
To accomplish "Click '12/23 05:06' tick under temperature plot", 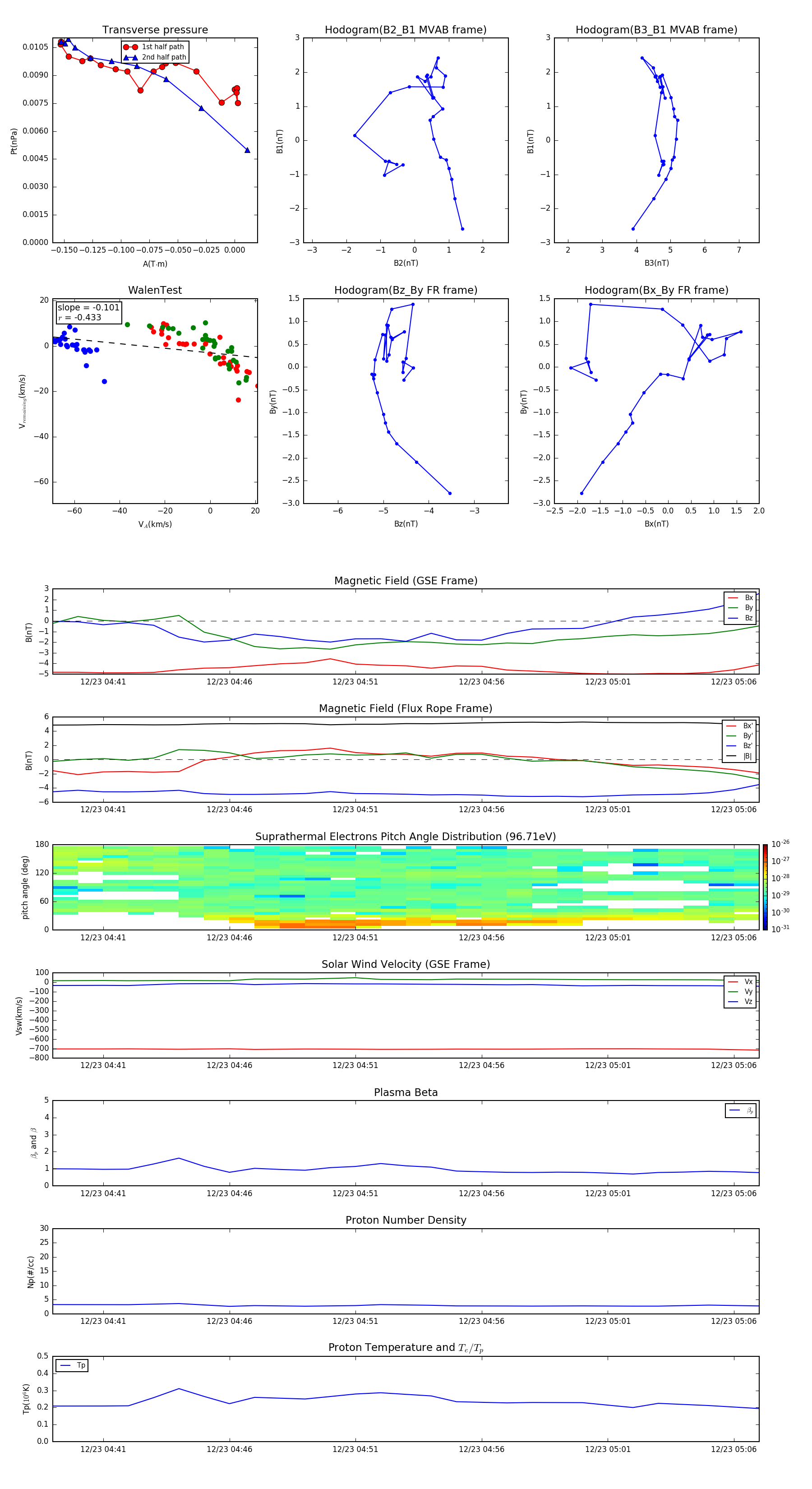I will tap(734, 1449).
